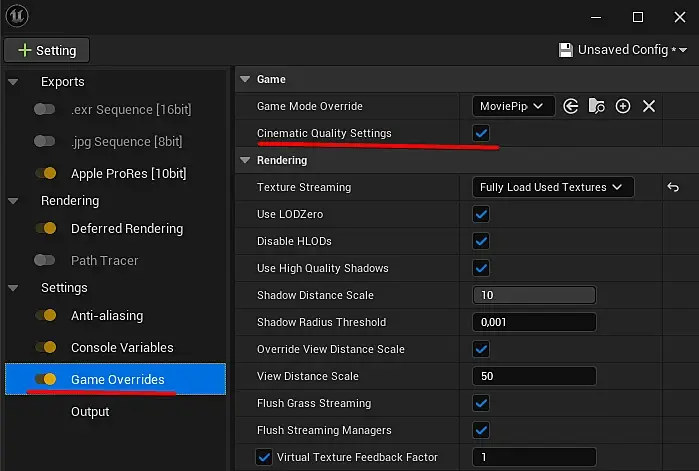Reset Texture Streaming to default value
This screenshot has height=471, width=699.
point(673,187)
